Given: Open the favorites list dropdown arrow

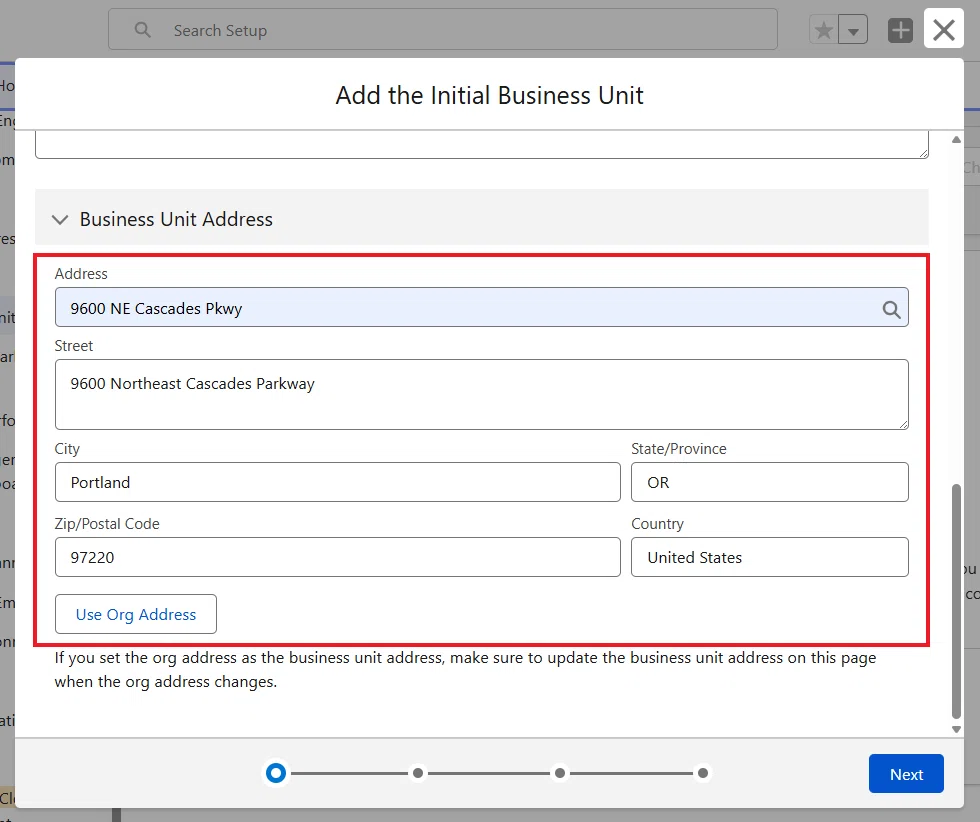Looking at the screenshot, I should click(853, 30).
